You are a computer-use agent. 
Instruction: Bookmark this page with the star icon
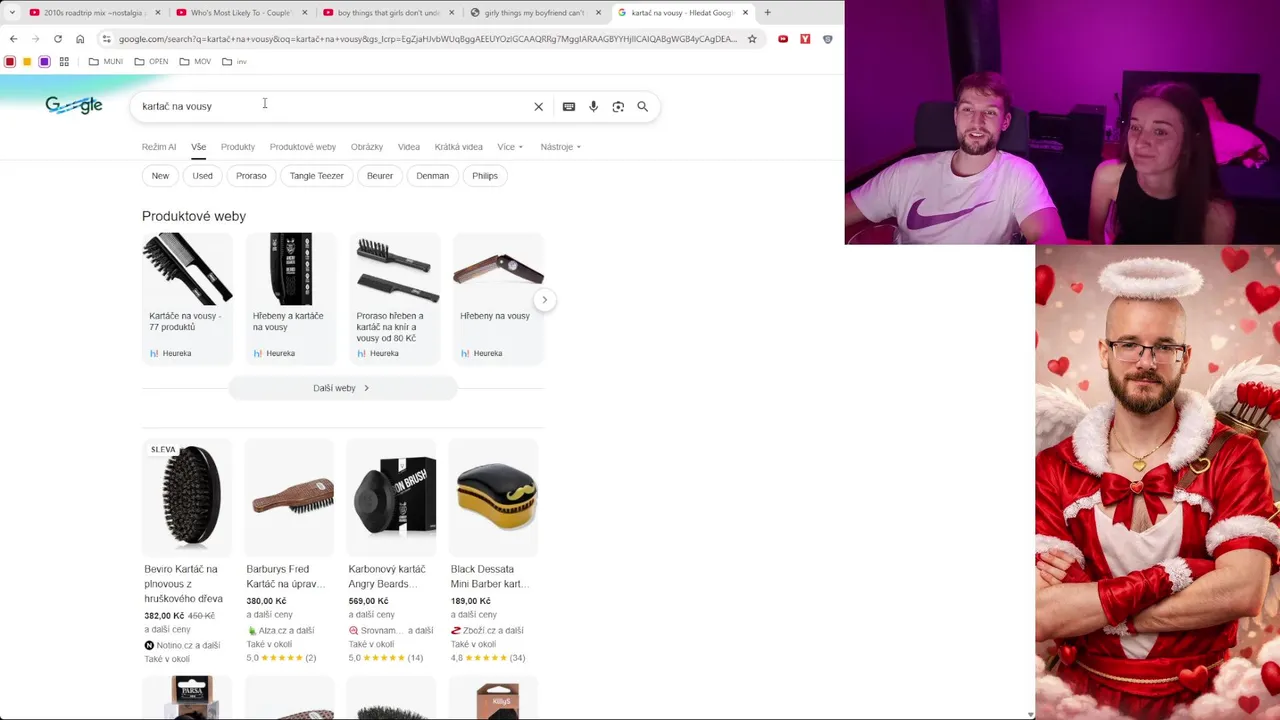point(752,39)
